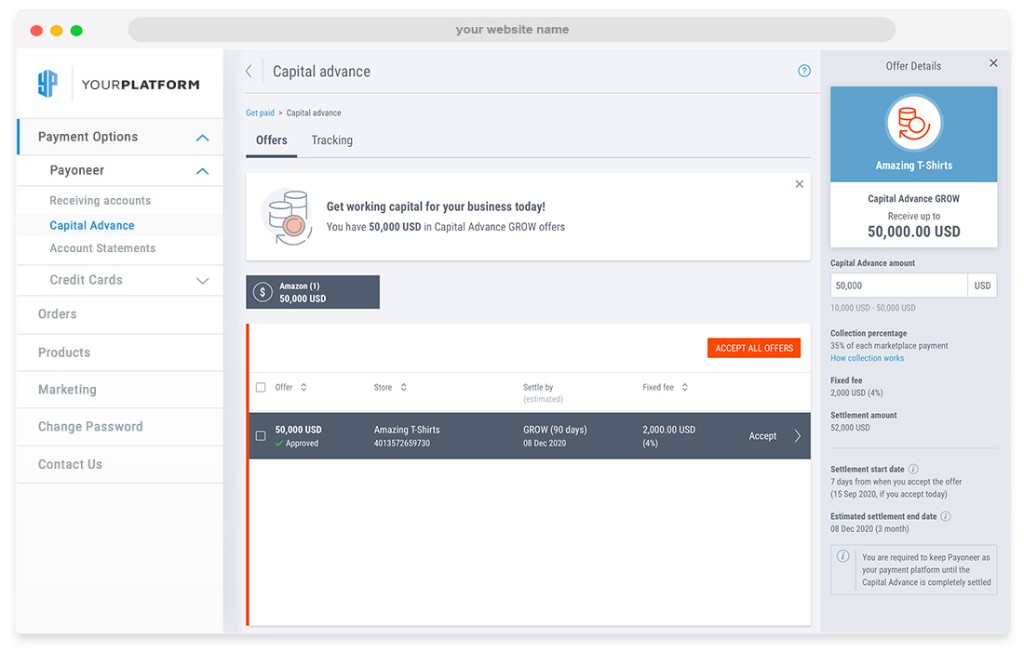
Task: Click the 52,000 USD settlement amount
Action: 850,428
